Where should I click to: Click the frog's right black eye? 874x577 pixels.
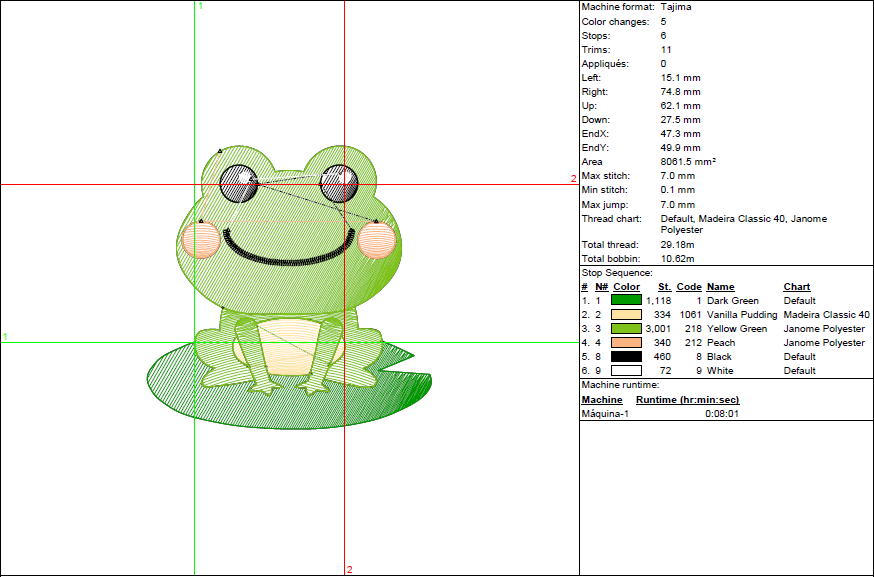coord(339,183)
